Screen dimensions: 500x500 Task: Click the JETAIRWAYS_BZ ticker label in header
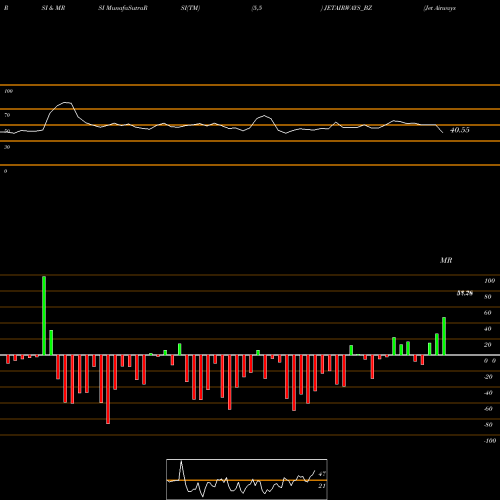coord(348,8)
